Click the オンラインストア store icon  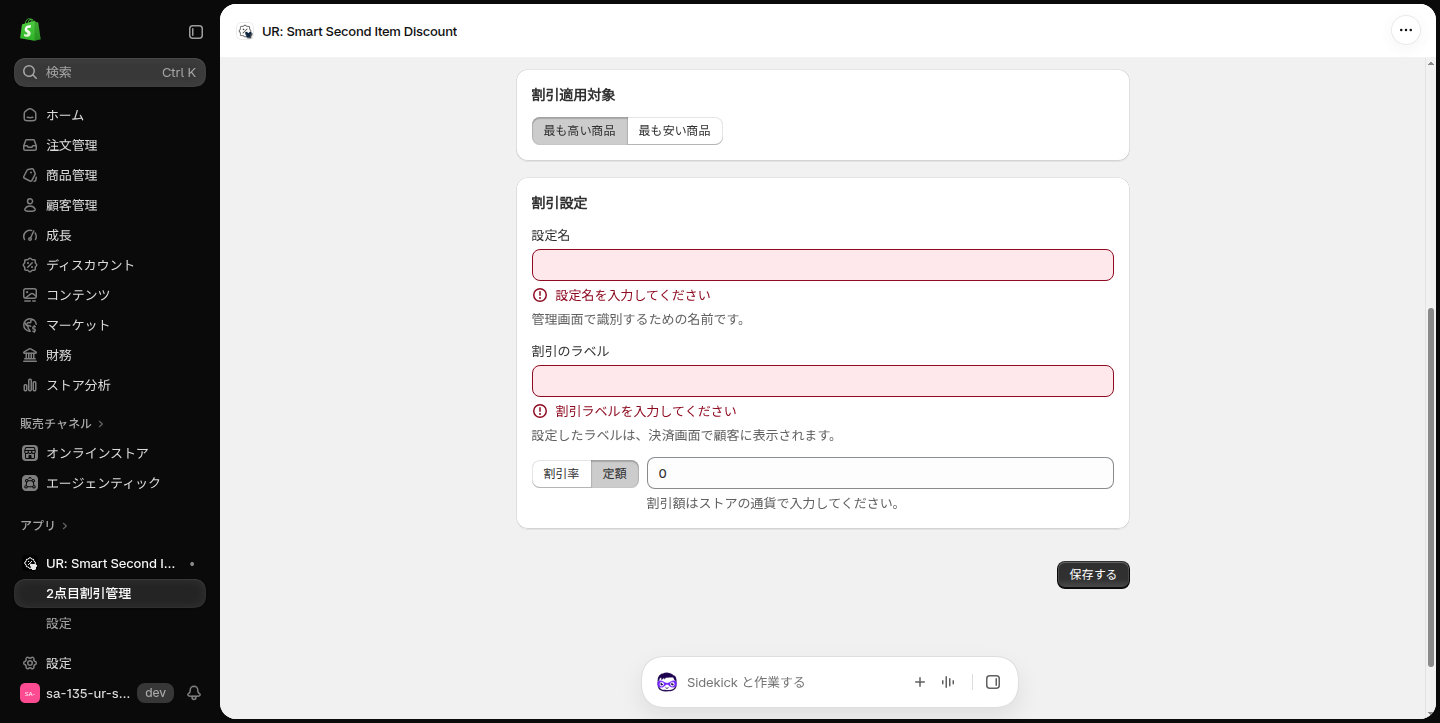click(30, 453)
